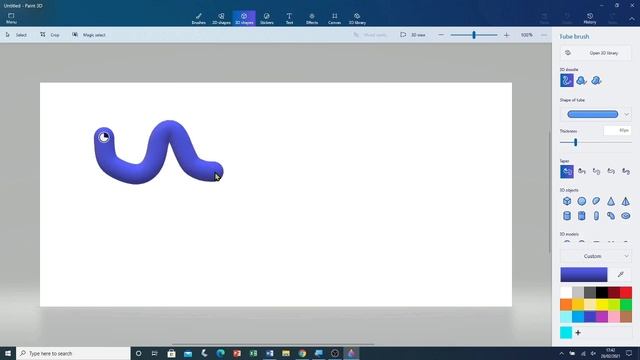Open Word from the taskbar

click(x=269, y=353)
